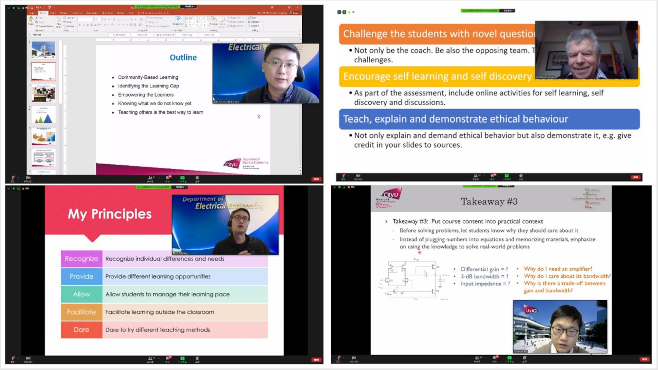
Task: Open the More options icon in My Principles window
Action: pyautogui.click(x=197, y=360)
